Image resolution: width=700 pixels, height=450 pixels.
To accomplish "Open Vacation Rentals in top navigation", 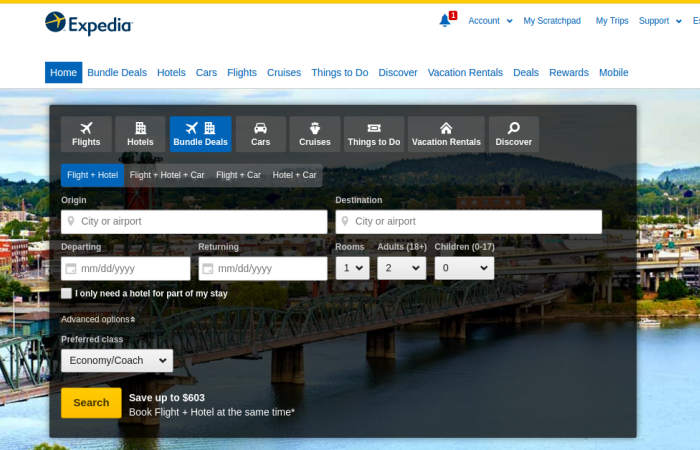I will tap(465, 72).
